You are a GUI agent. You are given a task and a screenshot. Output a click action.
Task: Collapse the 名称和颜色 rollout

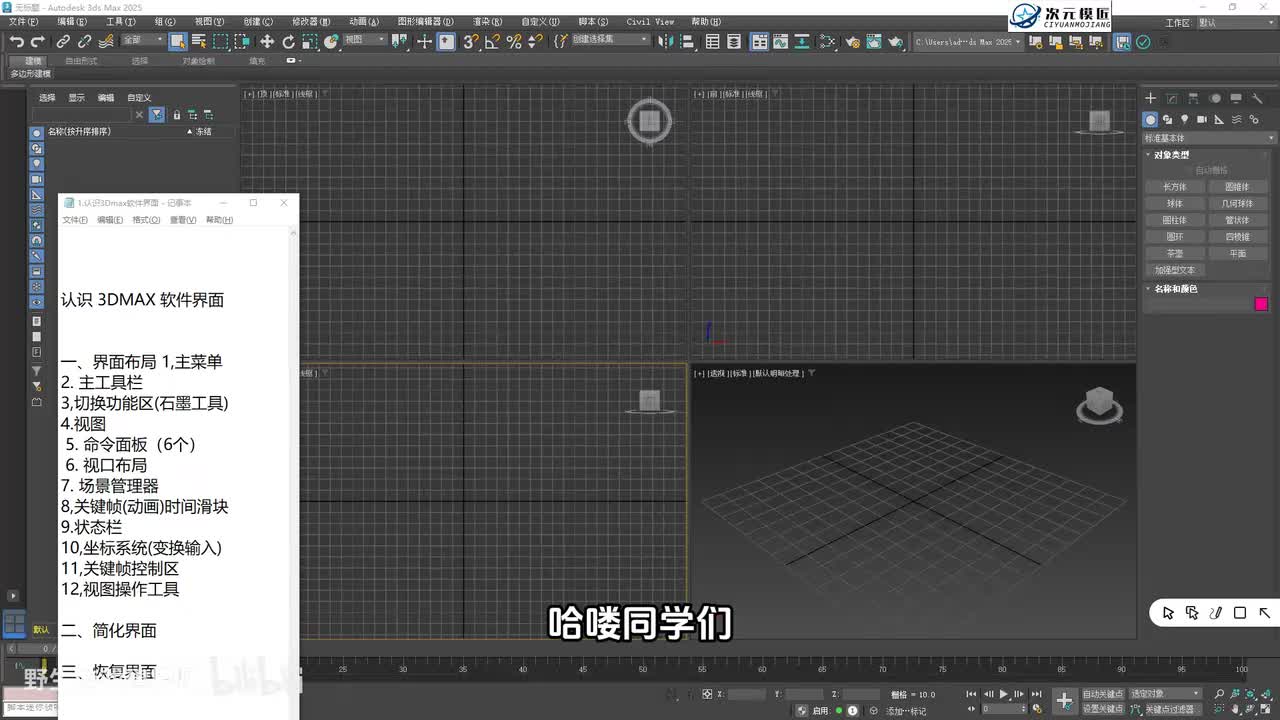(1175, 289)
